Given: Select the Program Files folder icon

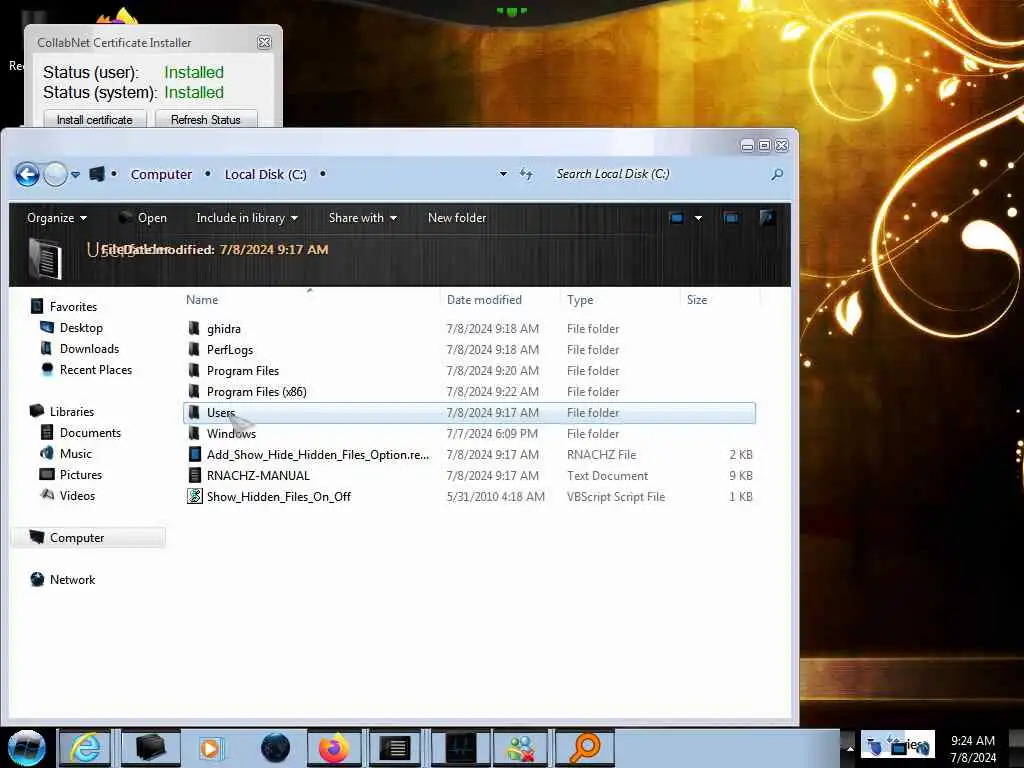Looking at the screenshot, I should click(x=194, y=370).
